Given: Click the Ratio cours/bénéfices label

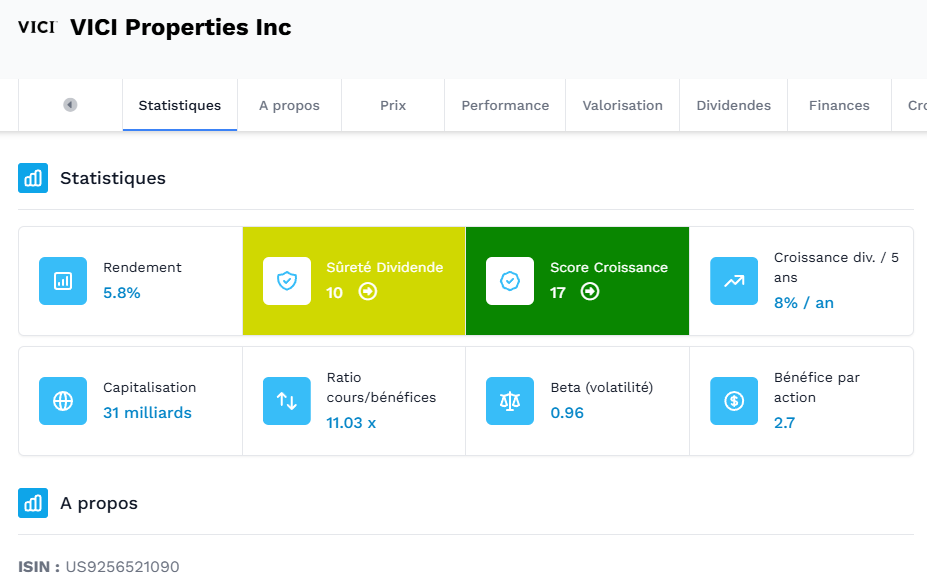Looking at the screenshot, I should coord(381,387).
